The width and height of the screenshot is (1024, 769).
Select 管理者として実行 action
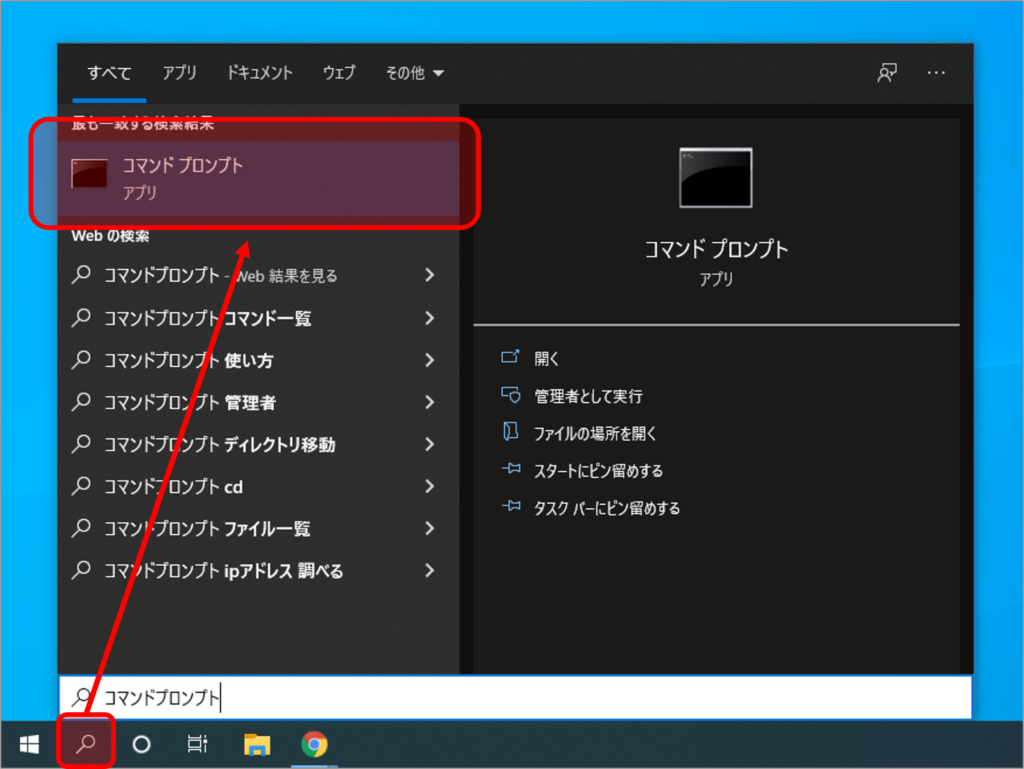click(x=587, y=396)
